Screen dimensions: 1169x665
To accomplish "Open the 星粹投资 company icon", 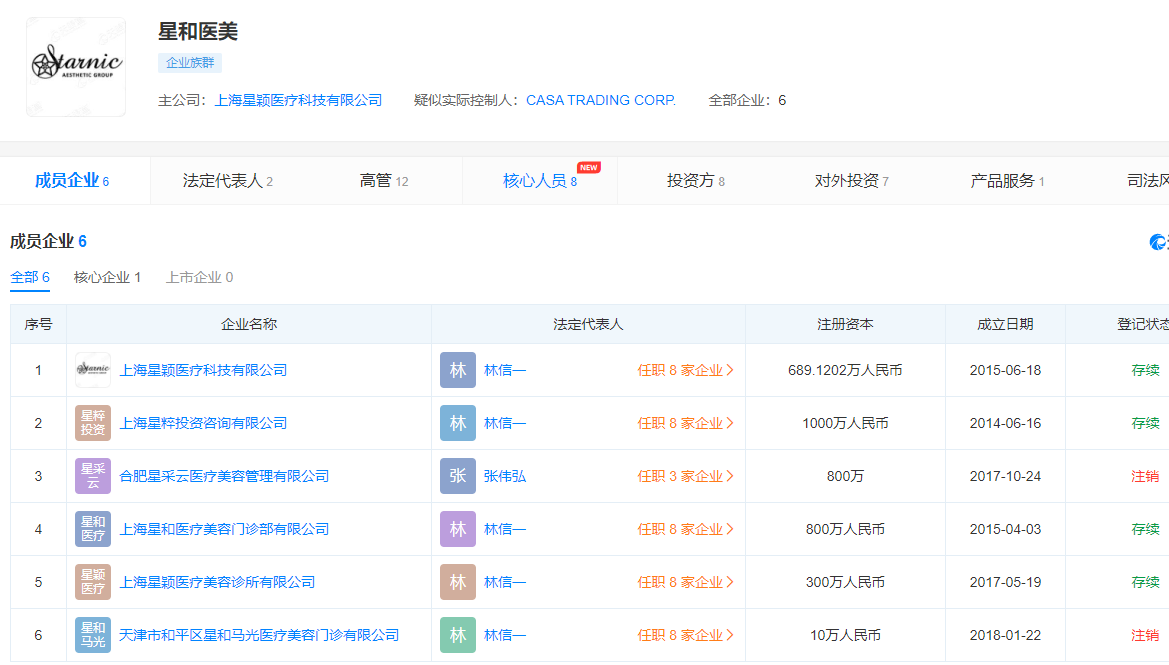I will pyautogui.click(x=93, y=423).
